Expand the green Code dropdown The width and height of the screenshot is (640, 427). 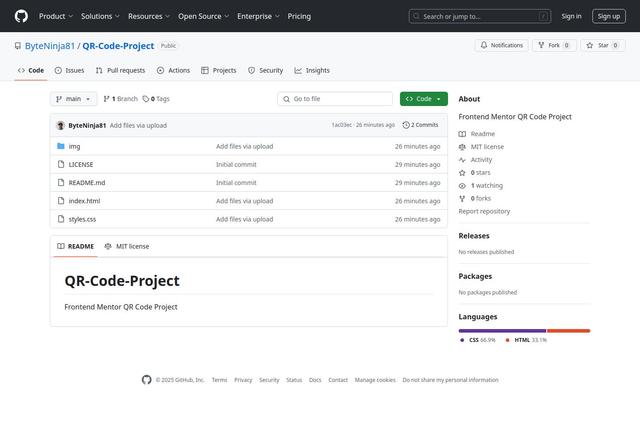(x=423, y=99)
